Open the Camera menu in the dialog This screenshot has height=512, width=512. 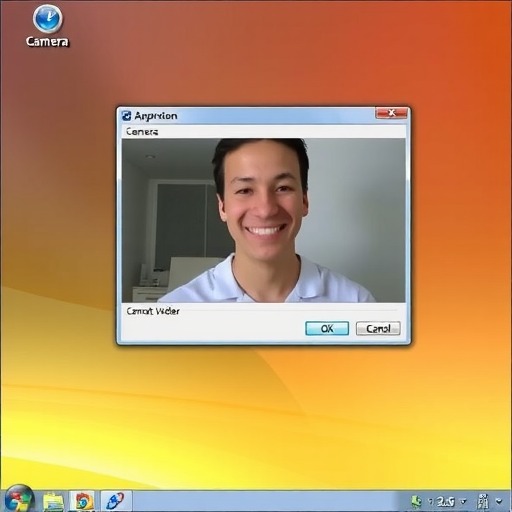(x=142, y=132)
